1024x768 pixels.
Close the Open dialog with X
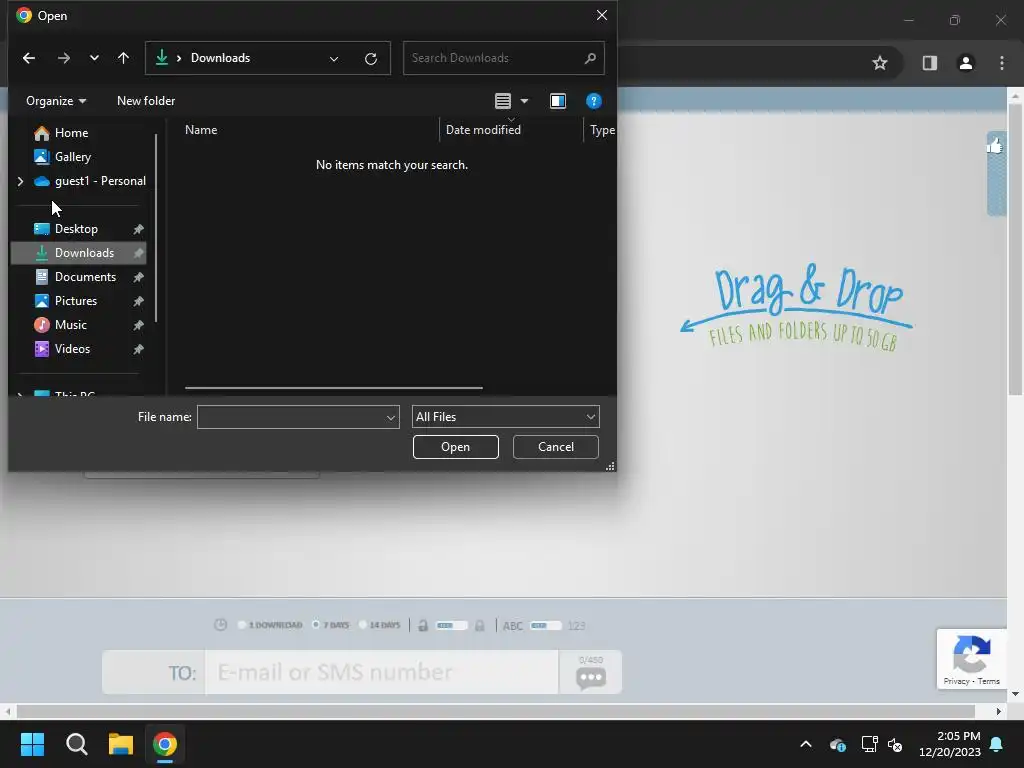[601, 15]
